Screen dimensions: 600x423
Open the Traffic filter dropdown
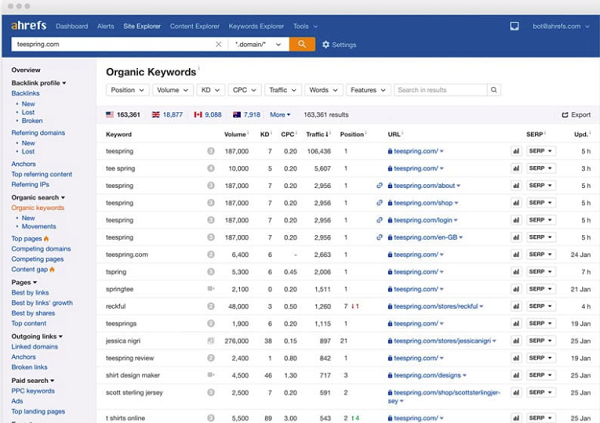point(283,90)
